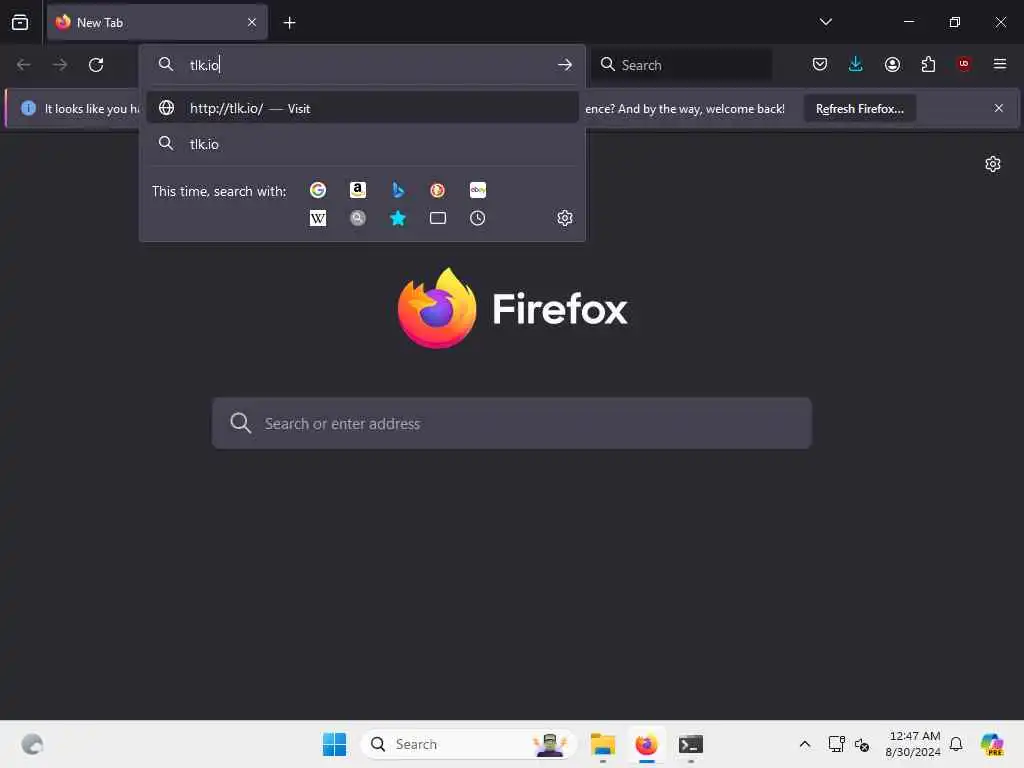Open the Windows Start menu

pyautogui.click(x=334, y=744)
